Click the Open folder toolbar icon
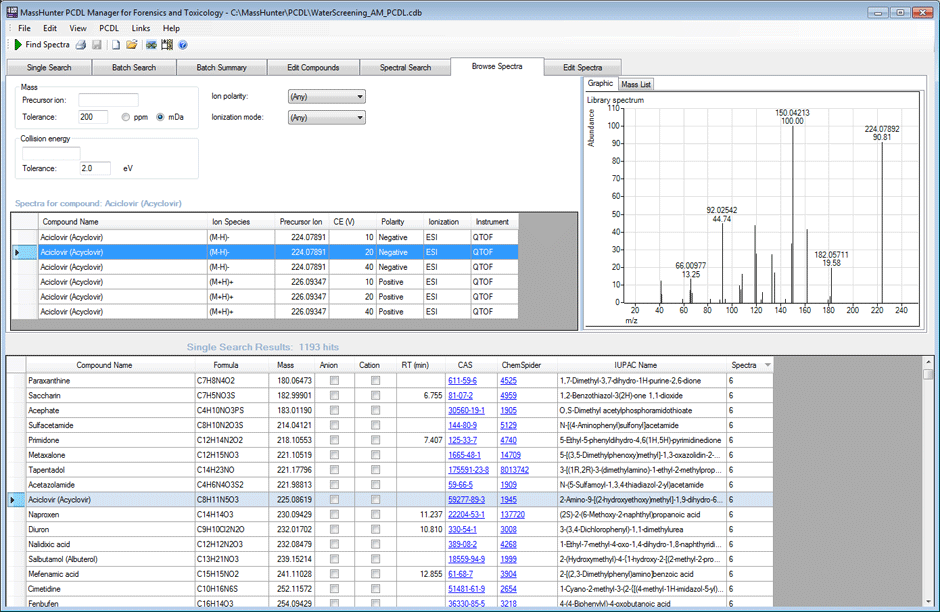 pyautogui.click(x=132, y=45)
